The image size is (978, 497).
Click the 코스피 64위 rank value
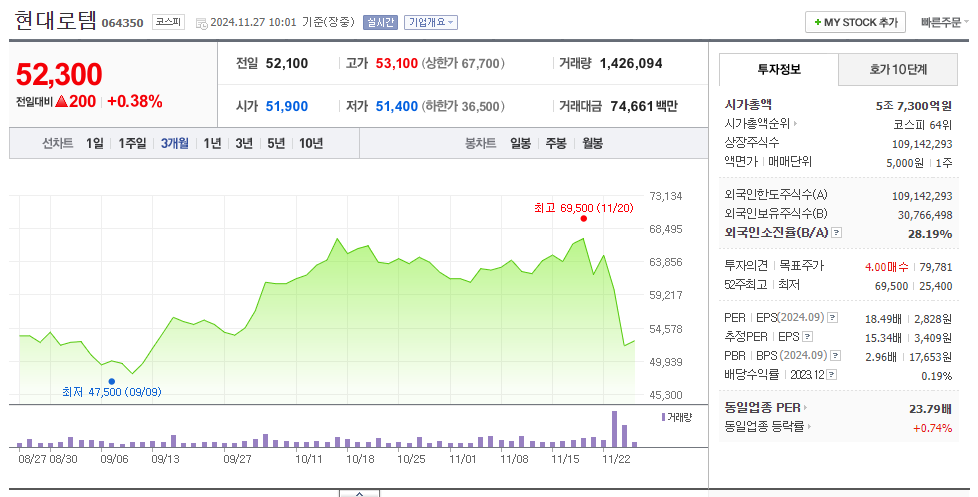coord(922,125)
